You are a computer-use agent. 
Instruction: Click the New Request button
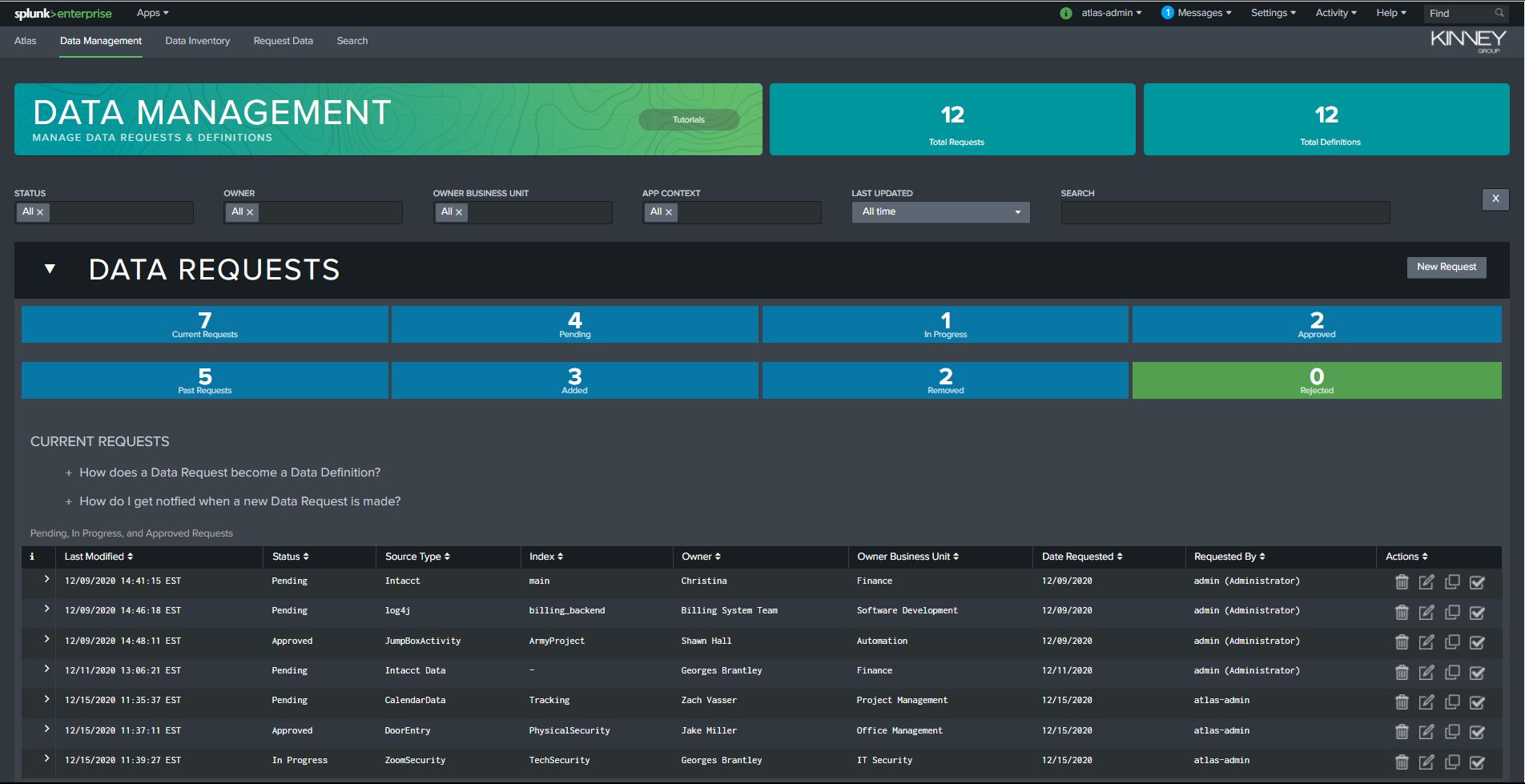click(x=1446, y=267)
